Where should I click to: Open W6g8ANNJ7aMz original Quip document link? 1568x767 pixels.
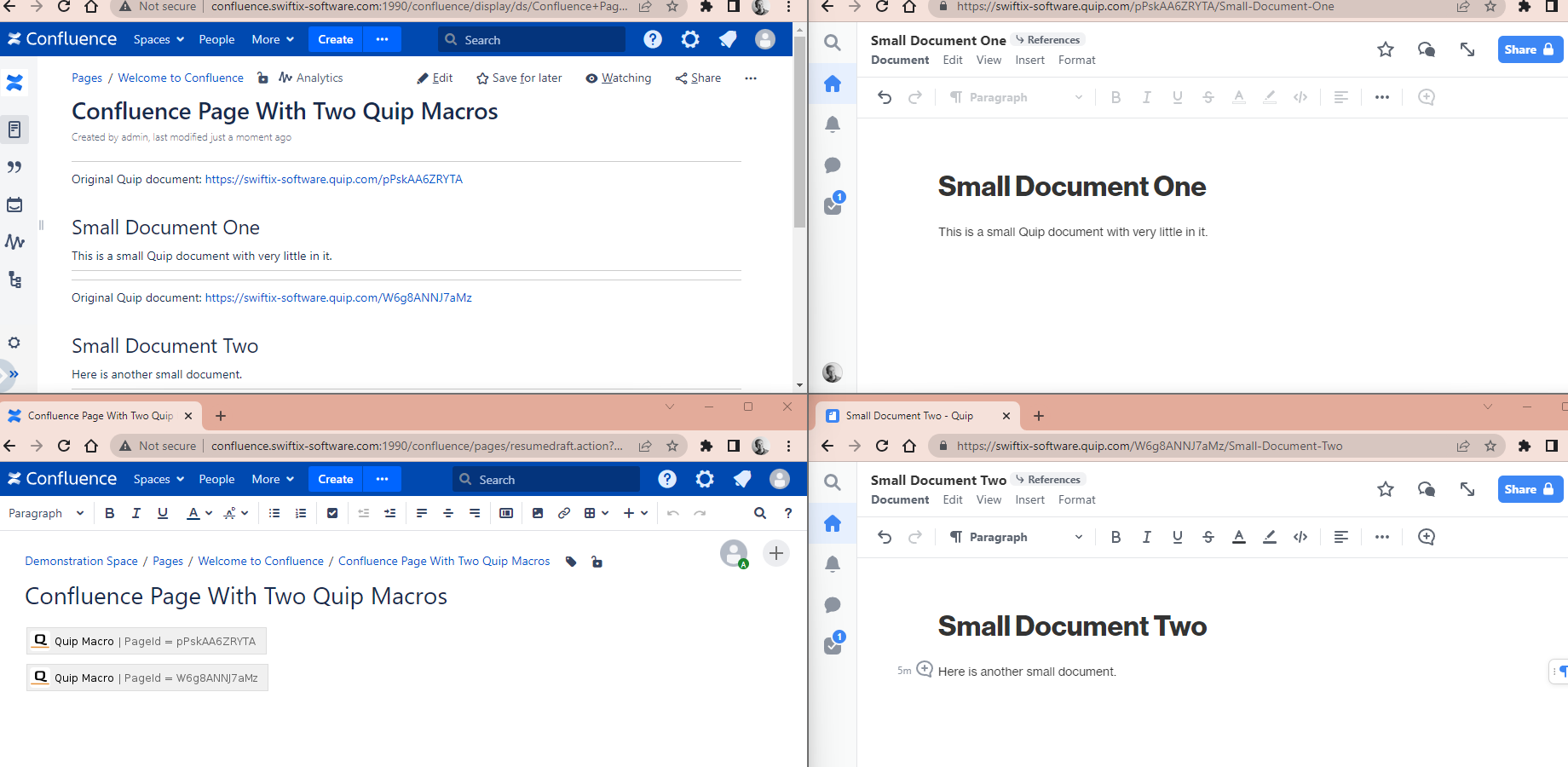[338, 298]
